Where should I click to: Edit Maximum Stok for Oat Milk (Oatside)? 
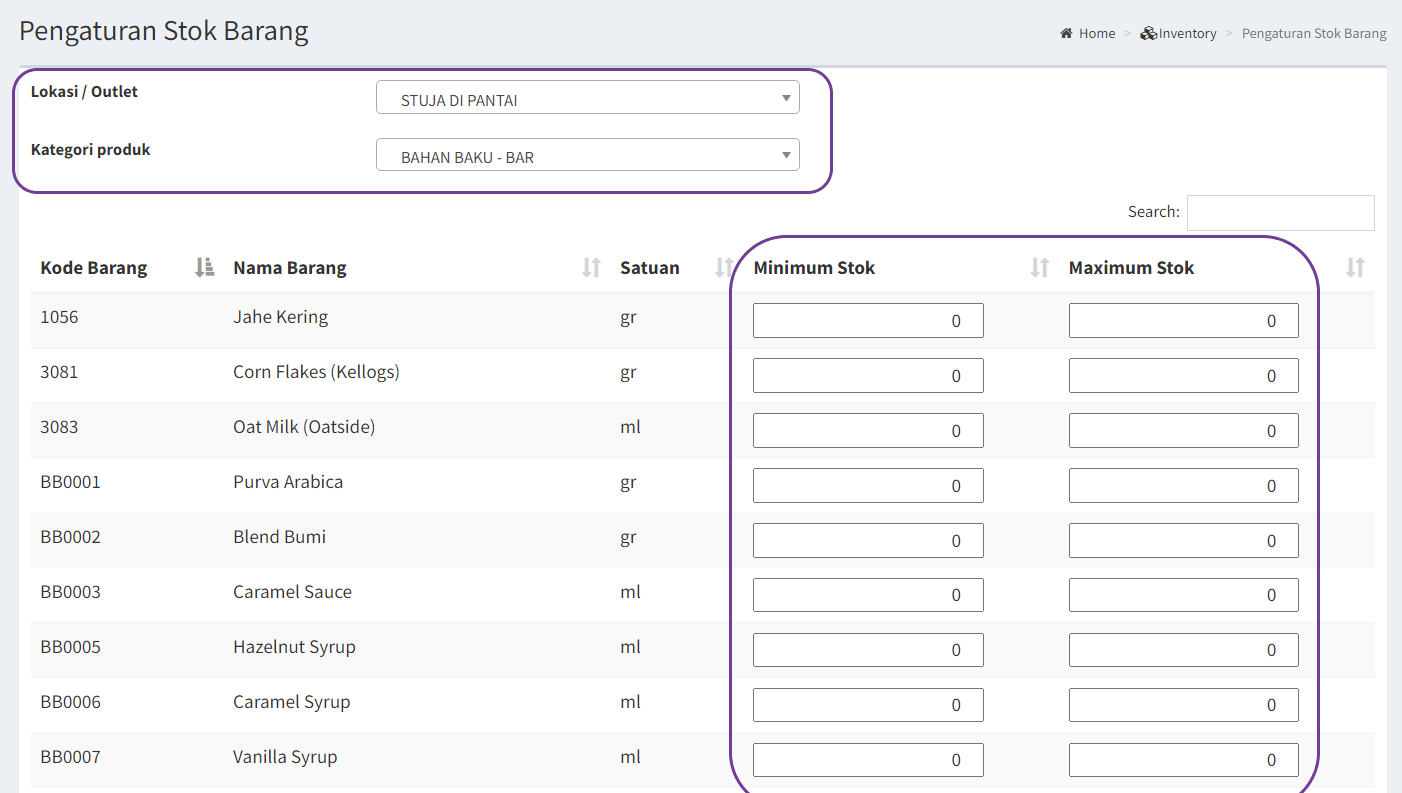pos(1184,431)
